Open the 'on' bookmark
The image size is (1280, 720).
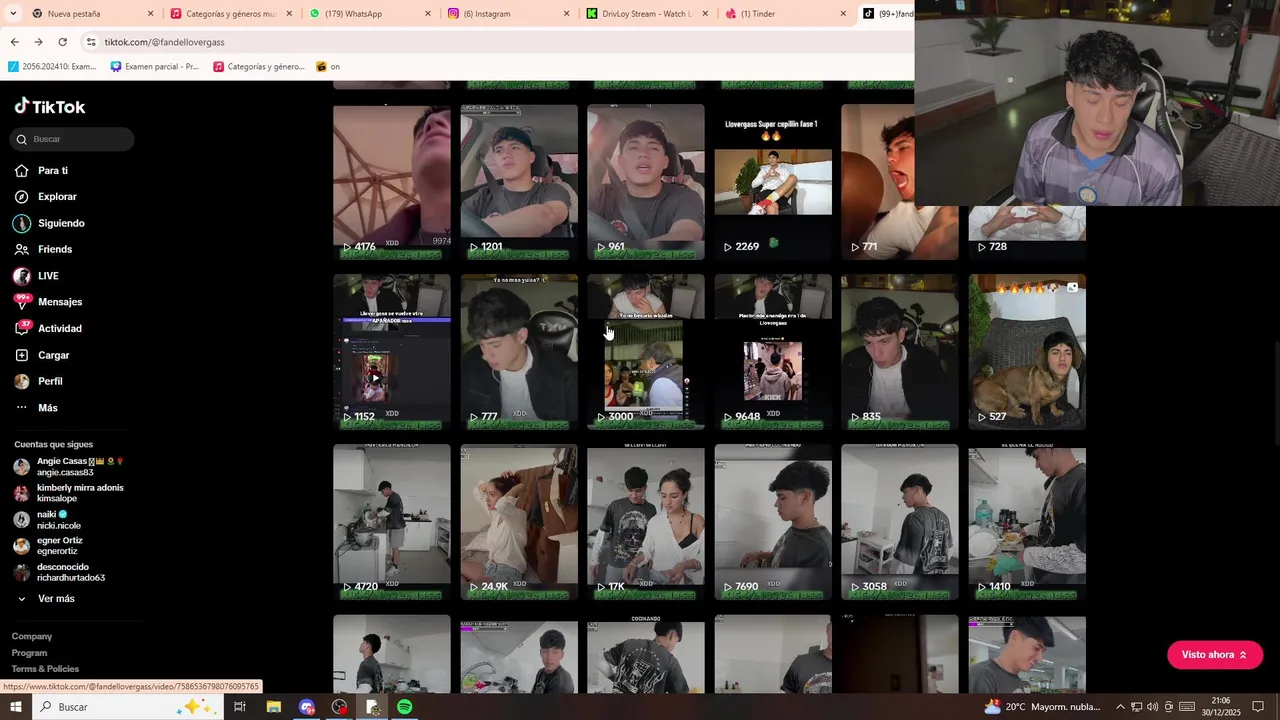328,67
